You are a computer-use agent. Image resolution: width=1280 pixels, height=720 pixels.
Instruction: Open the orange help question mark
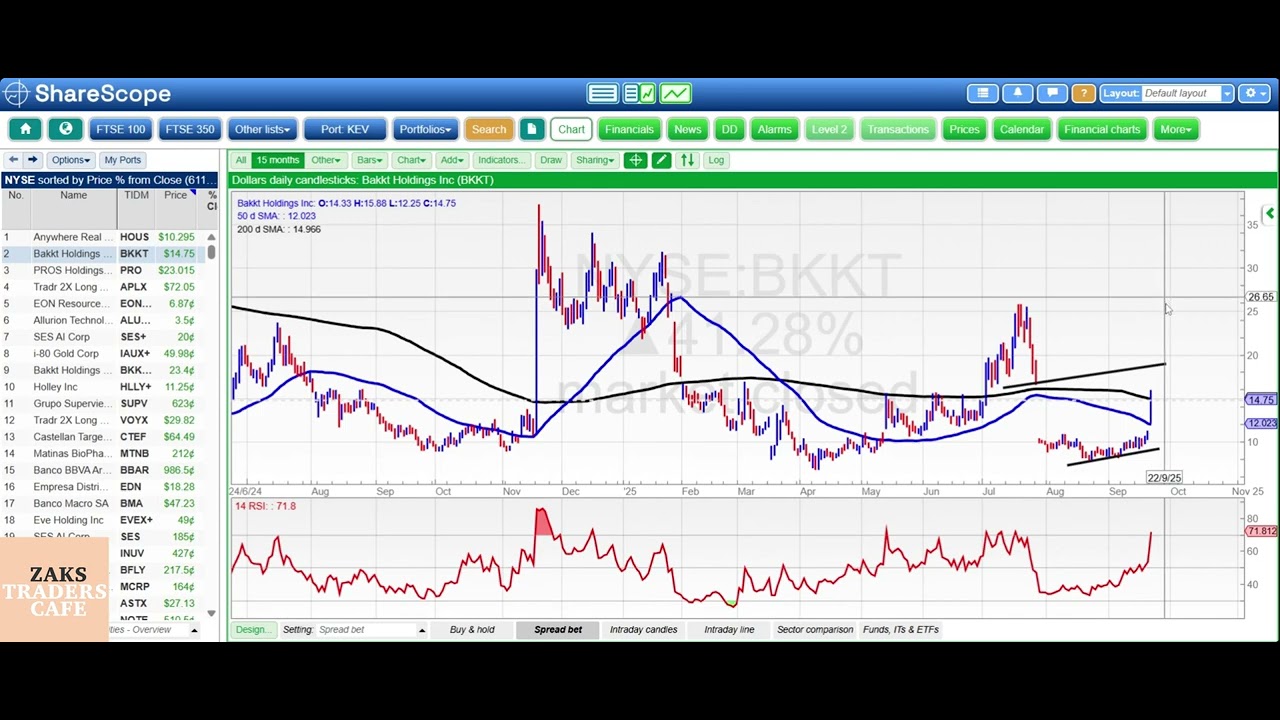pyautogui.click(x=1083, y=93)
